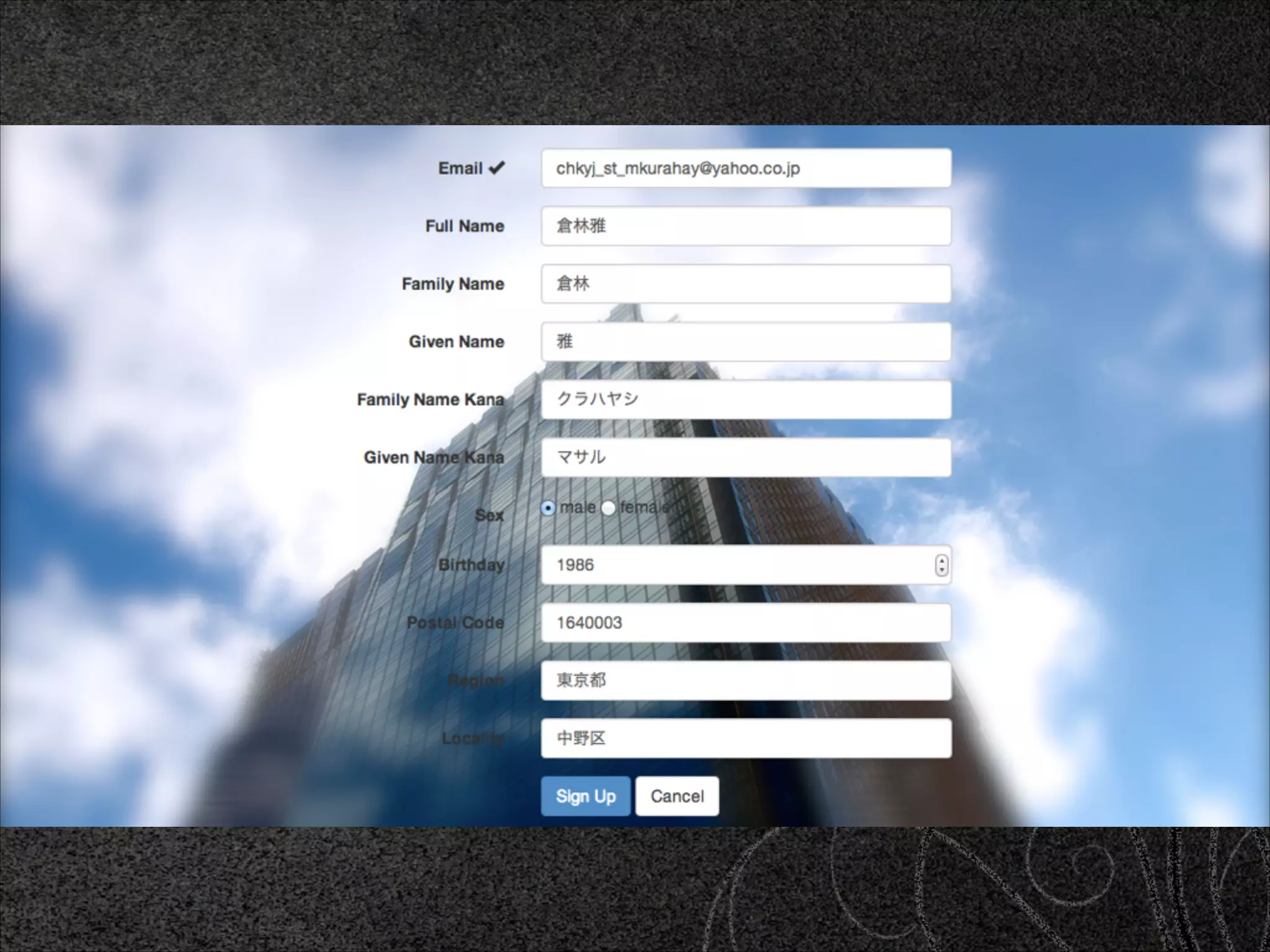
Task: Focus the Locality field containing 中野区
Action: pyautogui.click(x=746, y=738)
